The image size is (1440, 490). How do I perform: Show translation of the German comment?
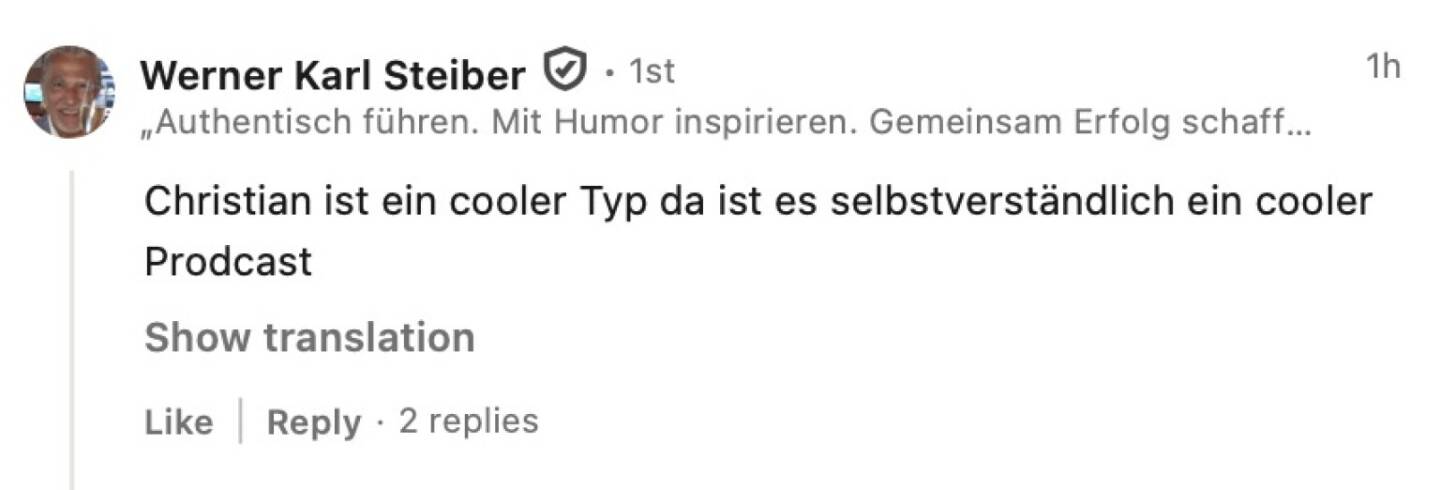tap(309, 338)
